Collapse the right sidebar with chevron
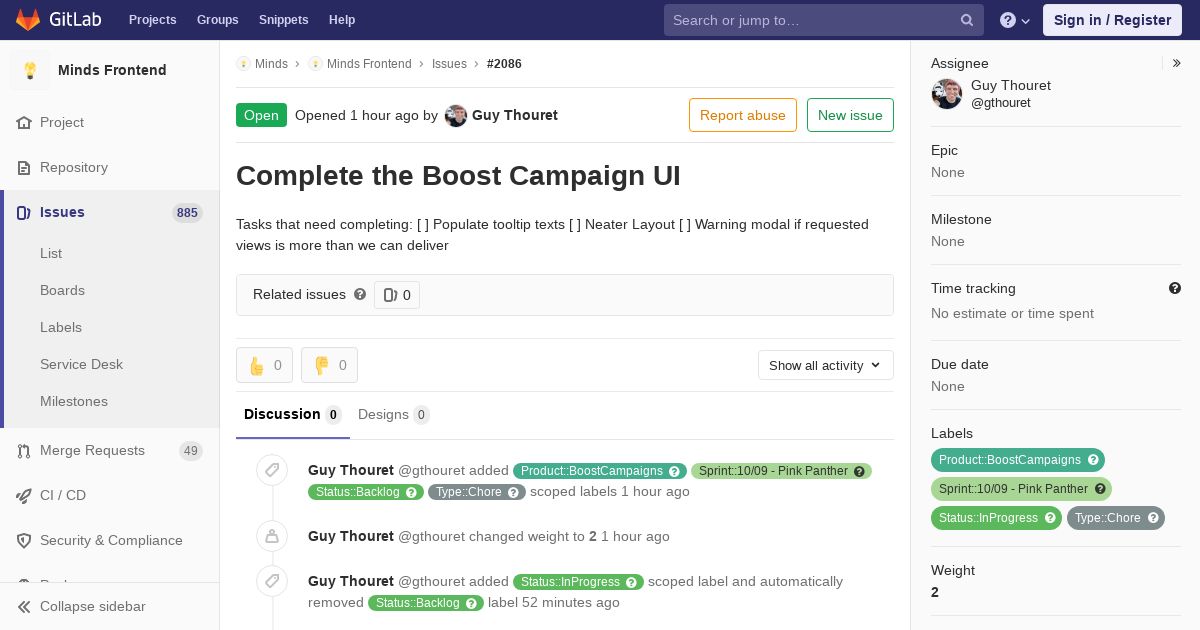Screen dimensions: 1200x630 tap(1177, 63)
